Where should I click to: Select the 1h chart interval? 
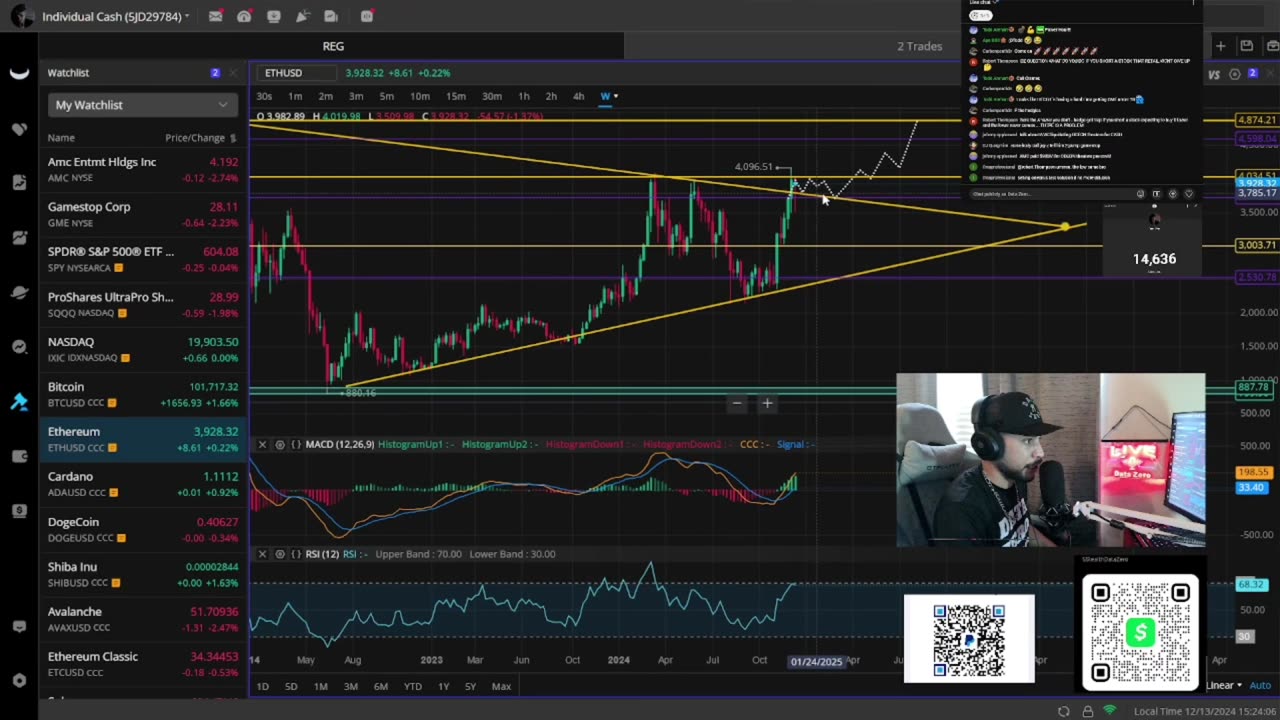524,96
